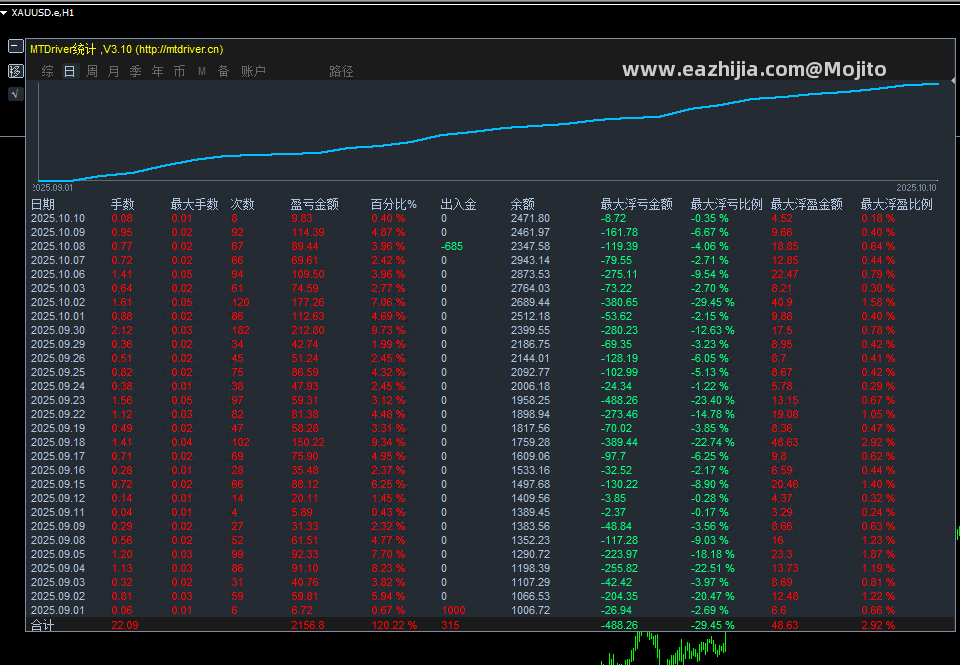Click the 2025.09.01 chart start date label
960x665 pixels.
[53, 188]
